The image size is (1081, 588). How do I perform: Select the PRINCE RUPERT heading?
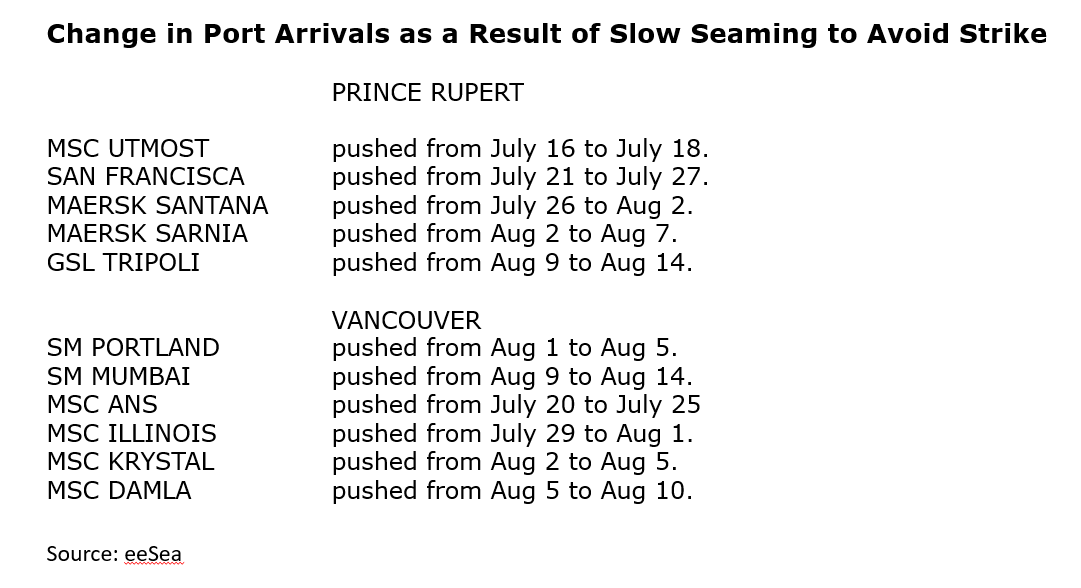(427, 92)
